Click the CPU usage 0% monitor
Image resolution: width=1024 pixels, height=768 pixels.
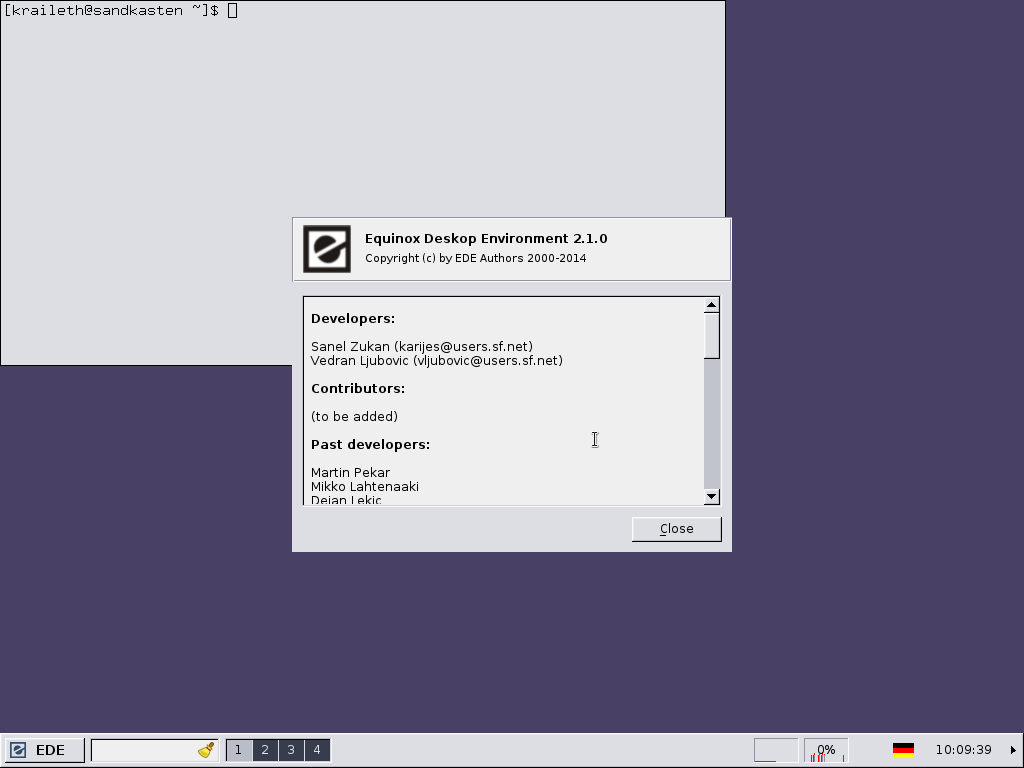[x=826, y=750]
